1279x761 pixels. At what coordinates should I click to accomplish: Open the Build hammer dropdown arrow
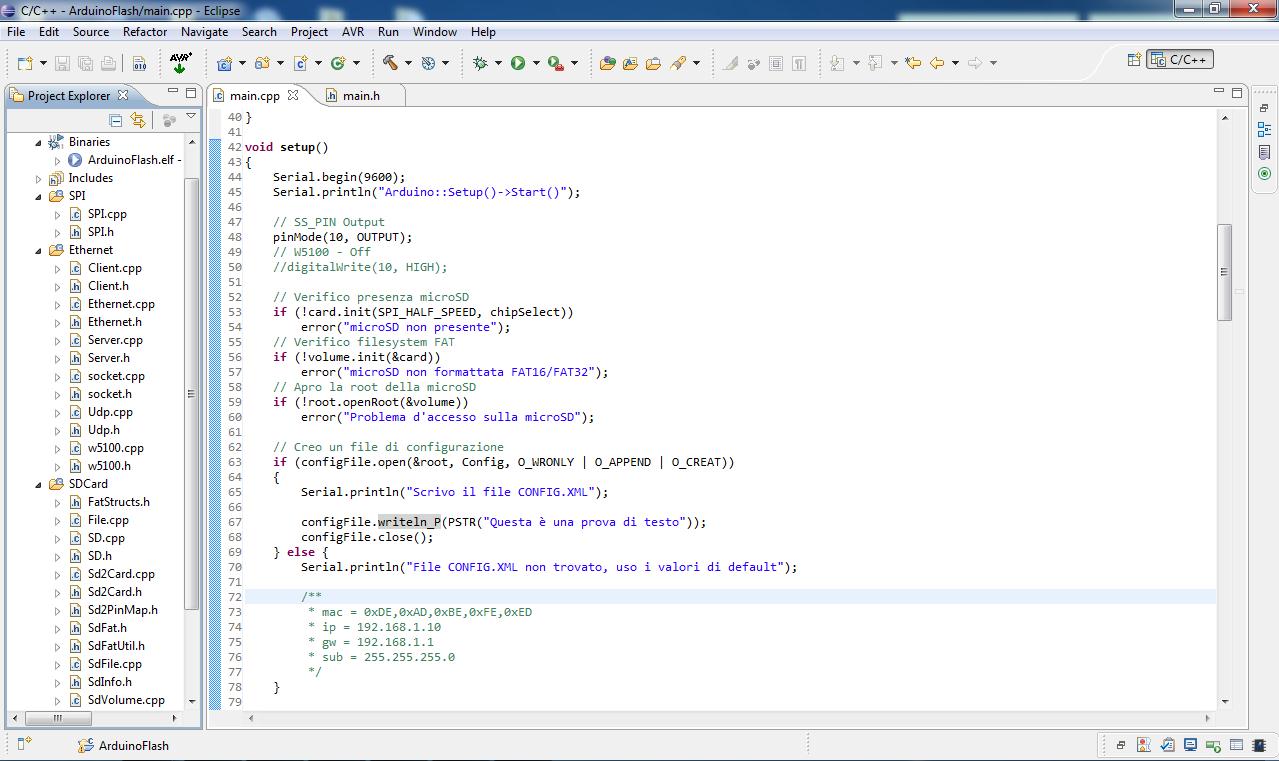409,63
